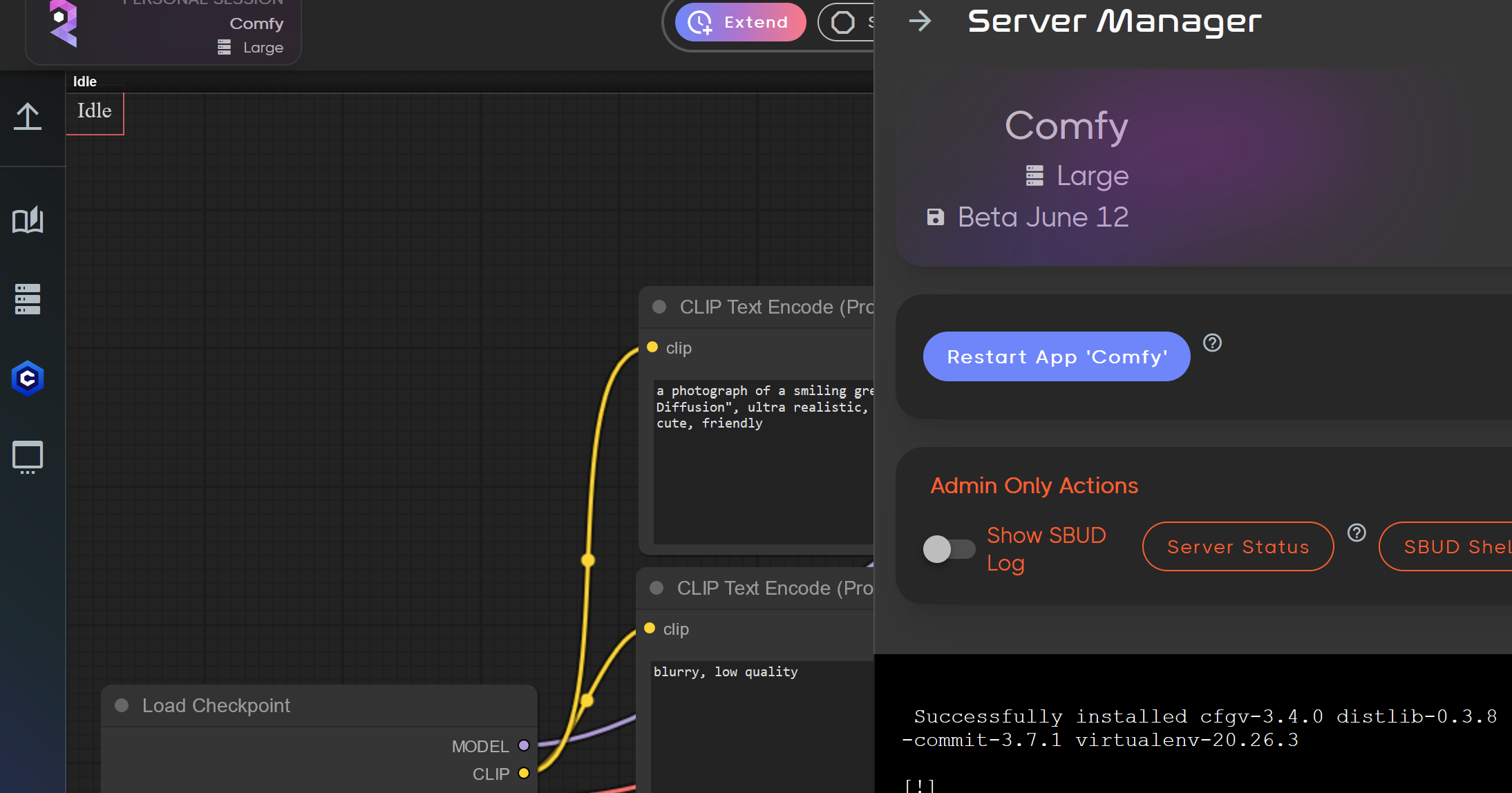Click the session logo in top-left corner

point(64,24)
